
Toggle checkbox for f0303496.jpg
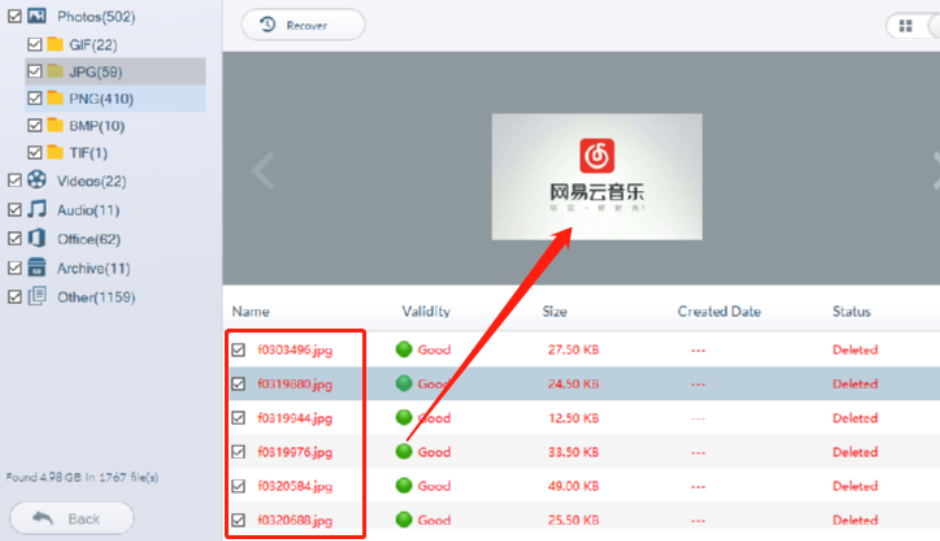coord(239,350)
